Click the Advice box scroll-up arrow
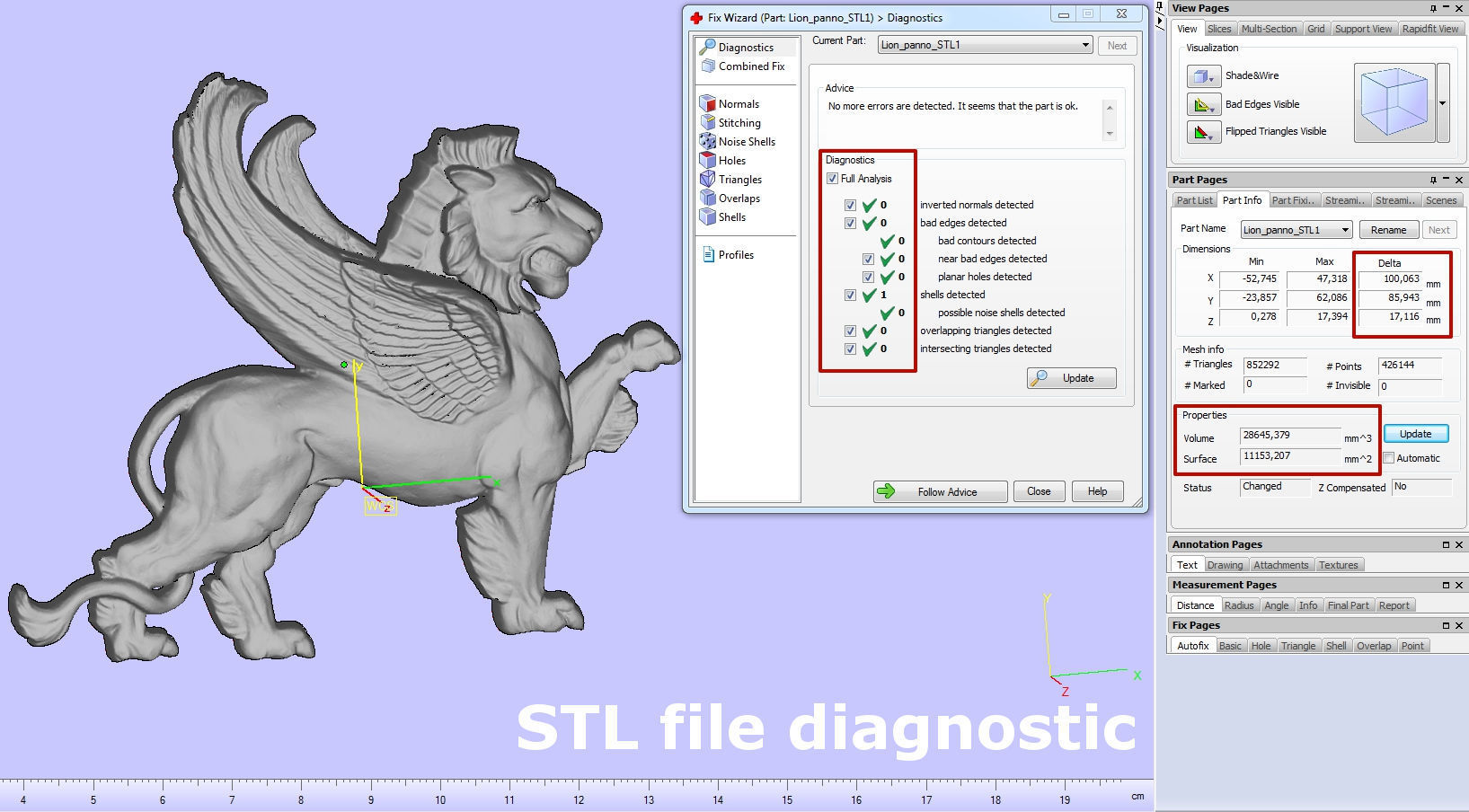Image resolution: width=1469 pixels, height=812 pixels. [1110, 108]
